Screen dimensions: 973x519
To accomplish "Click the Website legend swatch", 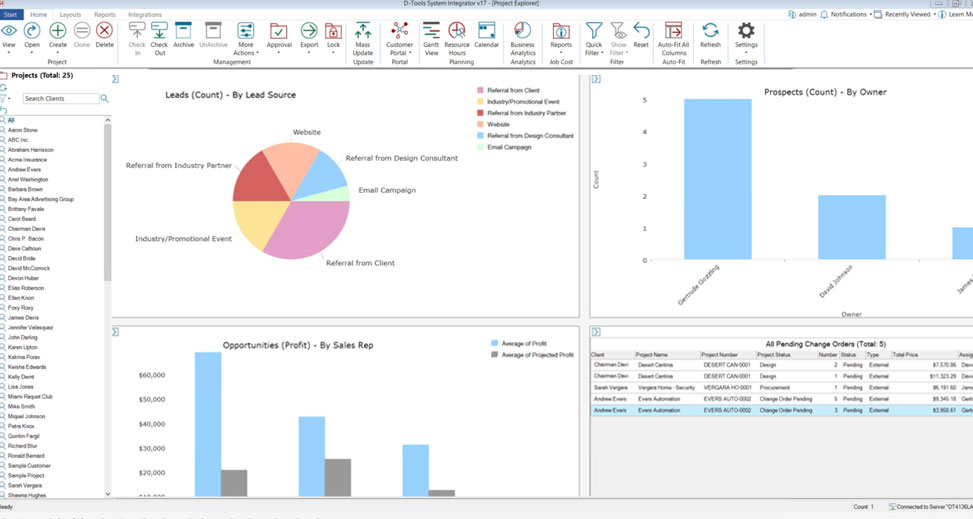I will click(480, 125).
